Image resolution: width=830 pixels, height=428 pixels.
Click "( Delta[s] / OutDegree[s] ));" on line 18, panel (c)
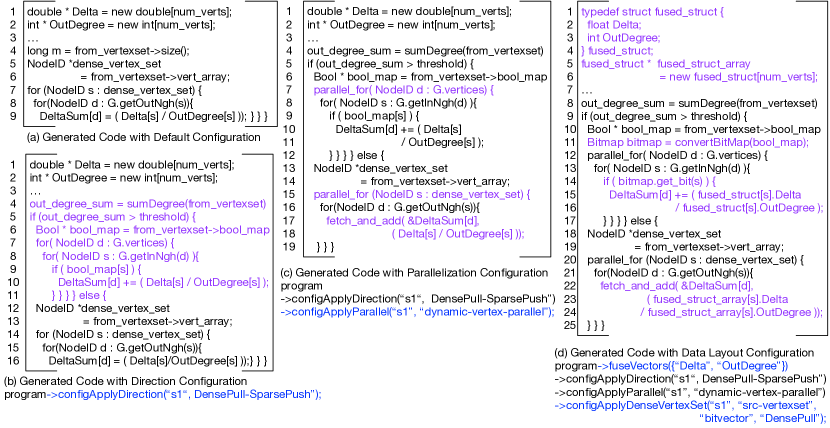click(458, 236)
